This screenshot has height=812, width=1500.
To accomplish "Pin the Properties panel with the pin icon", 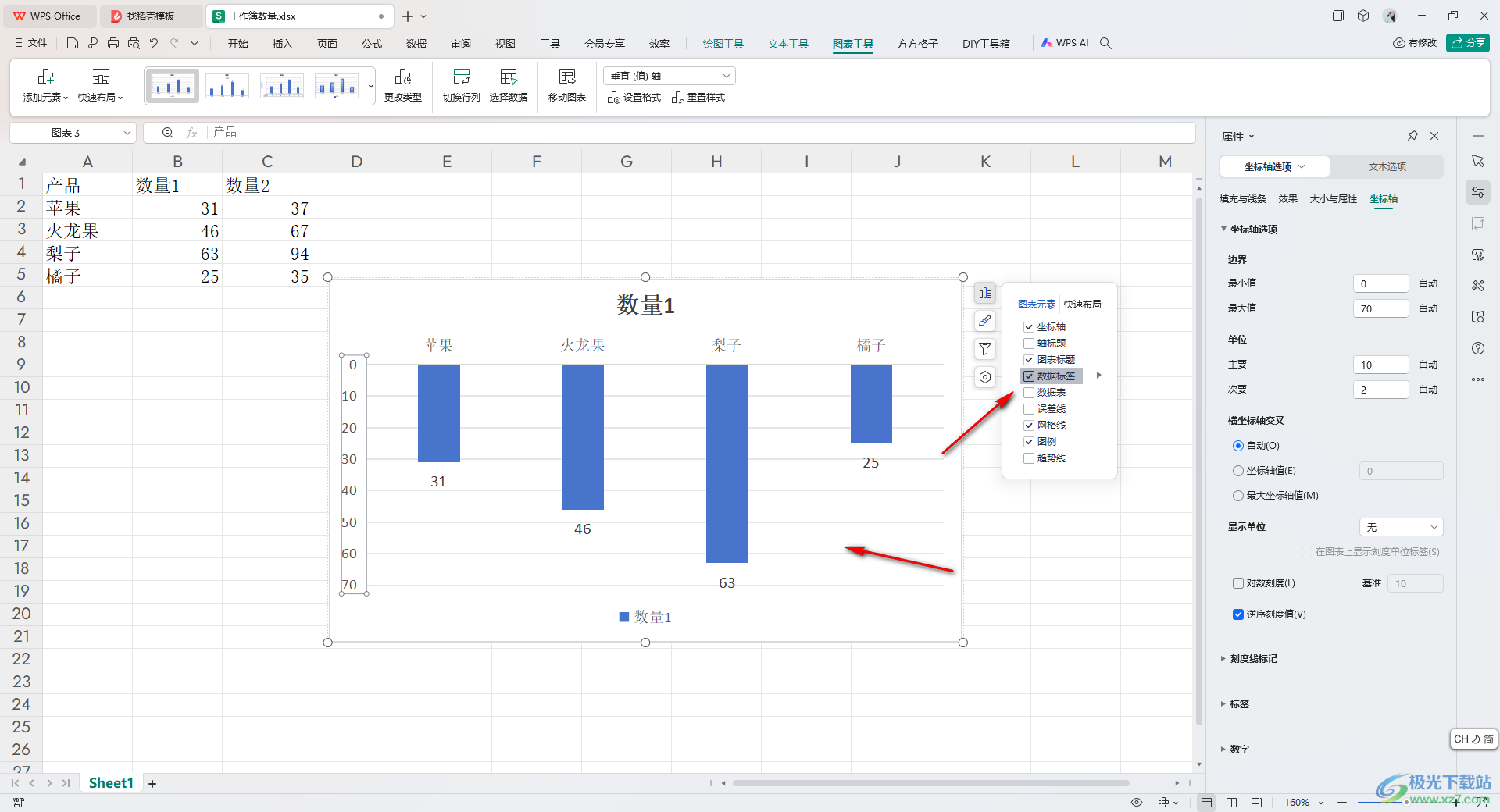I will pos(1412,136).
